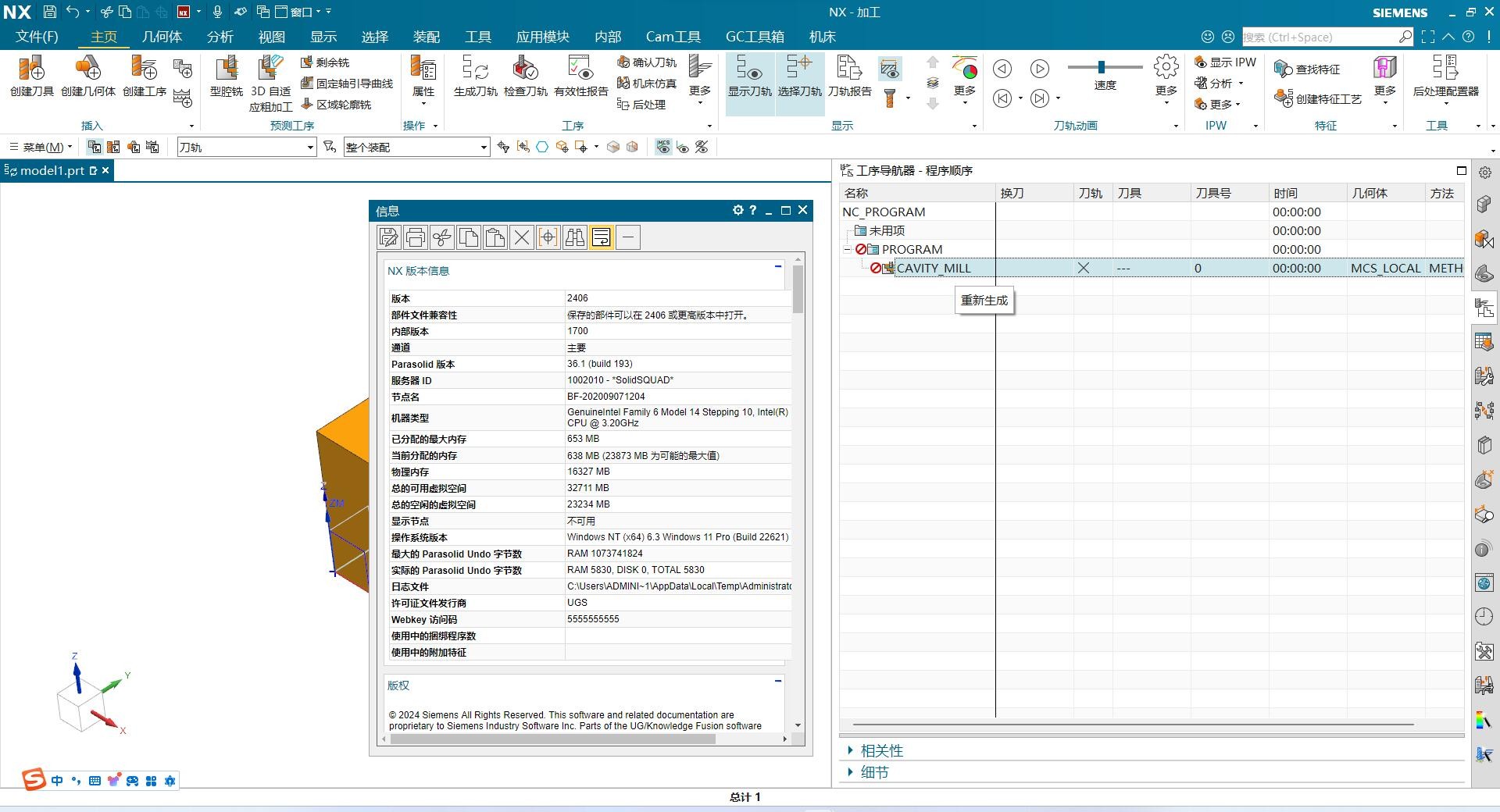1500x812 pixels.
Task: Adjust the animation speed (速度) slider
Action: click(1102, 67)
